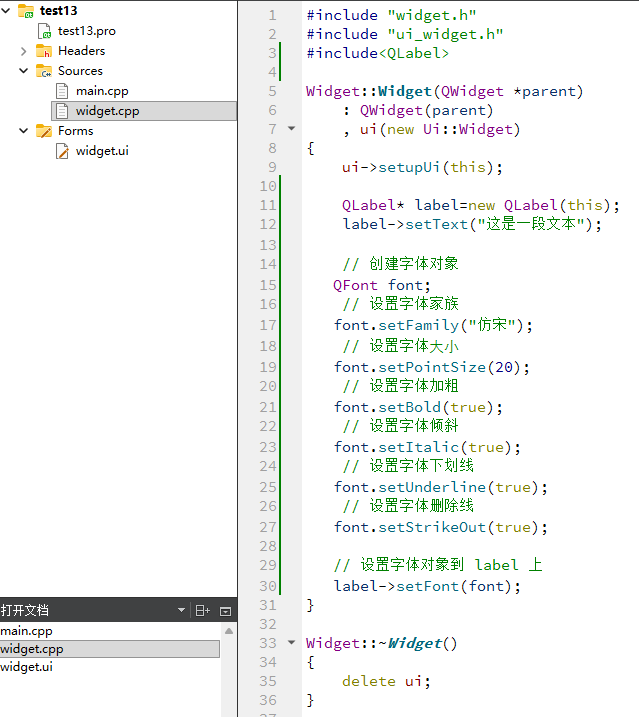Click the 打开文档 panel title
This screenshot has height=717, width=639.
[x=25, y=610]
